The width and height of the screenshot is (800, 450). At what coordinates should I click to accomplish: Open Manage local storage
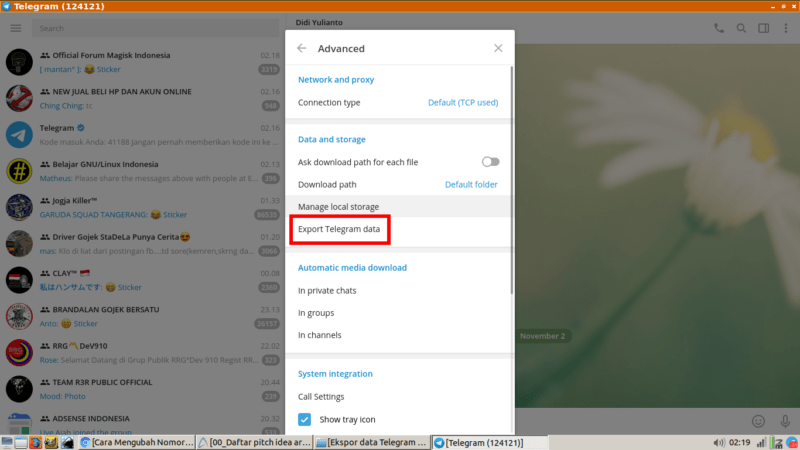pyautogui.click(x=398, y=207)
